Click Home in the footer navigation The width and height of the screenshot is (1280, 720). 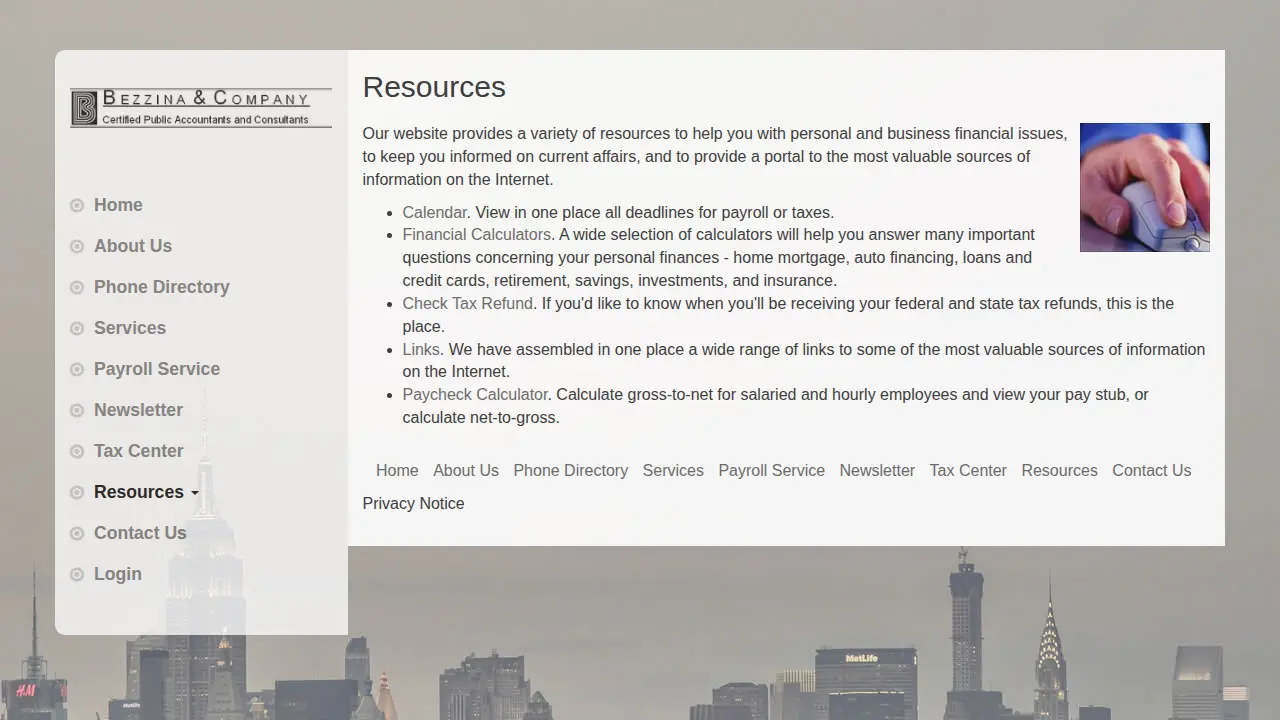(x=397, y=470)
